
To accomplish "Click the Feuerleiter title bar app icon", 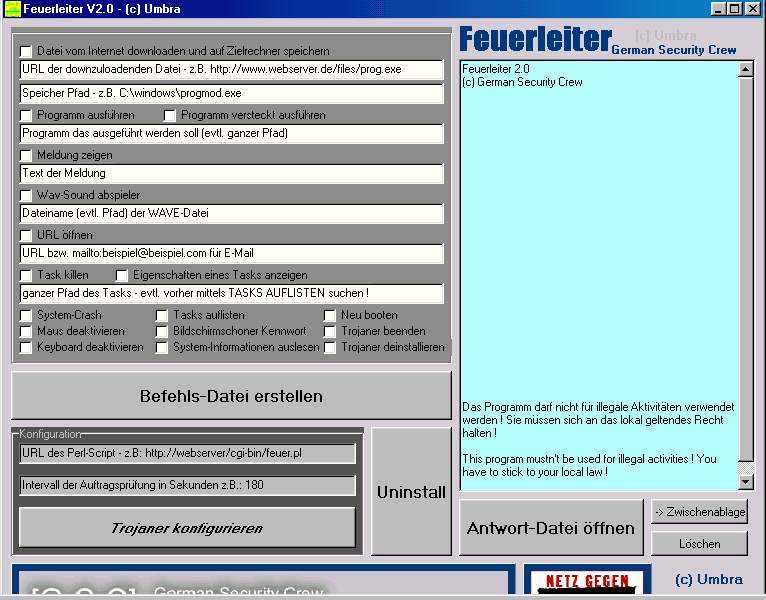I will coord(12,9).
